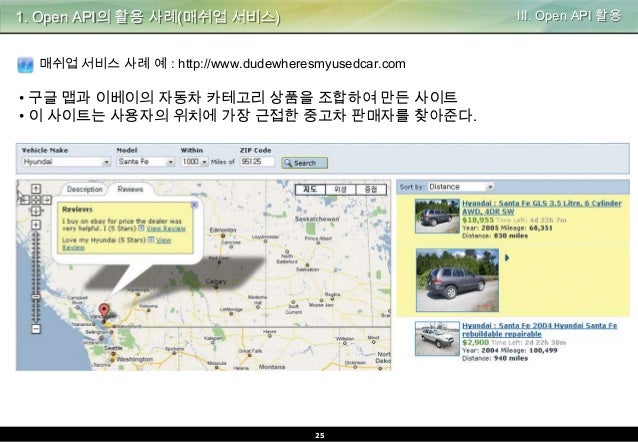Click the enlarged gray Santa Fe photo

click(x=457, y=280)
